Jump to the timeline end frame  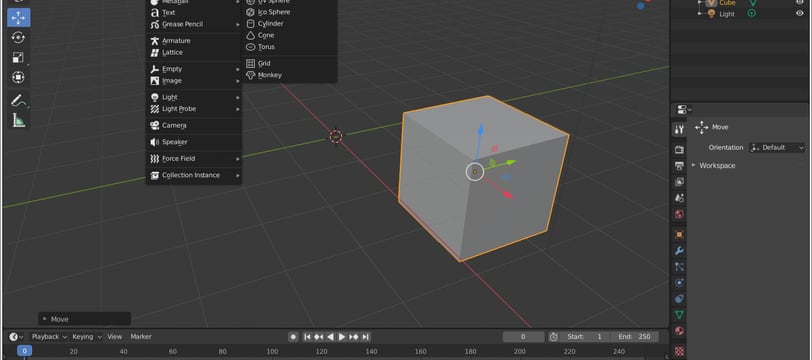(366, 337)
